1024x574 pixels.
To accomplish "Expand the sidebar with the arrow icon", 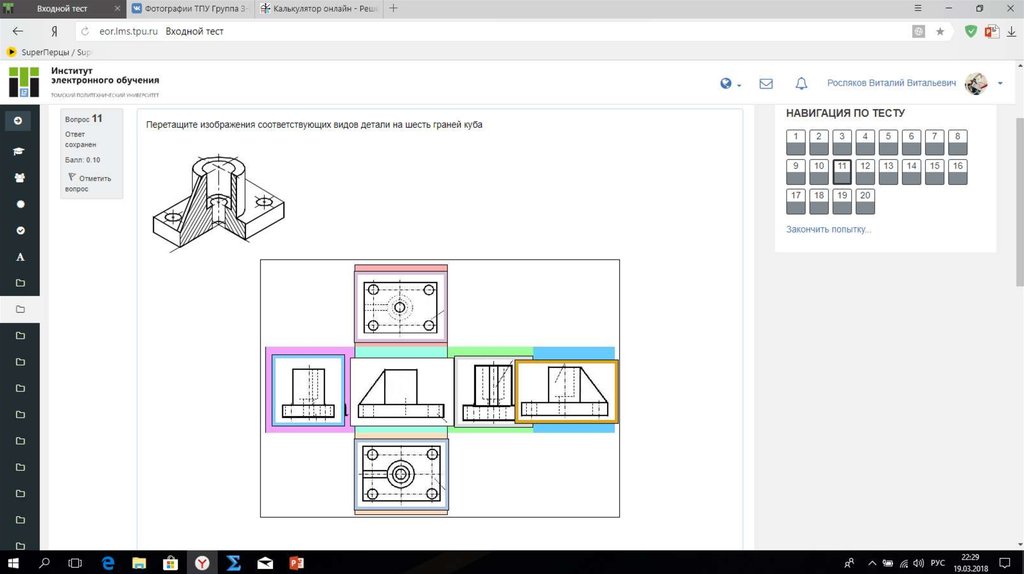I will click(x=20, y=121).
